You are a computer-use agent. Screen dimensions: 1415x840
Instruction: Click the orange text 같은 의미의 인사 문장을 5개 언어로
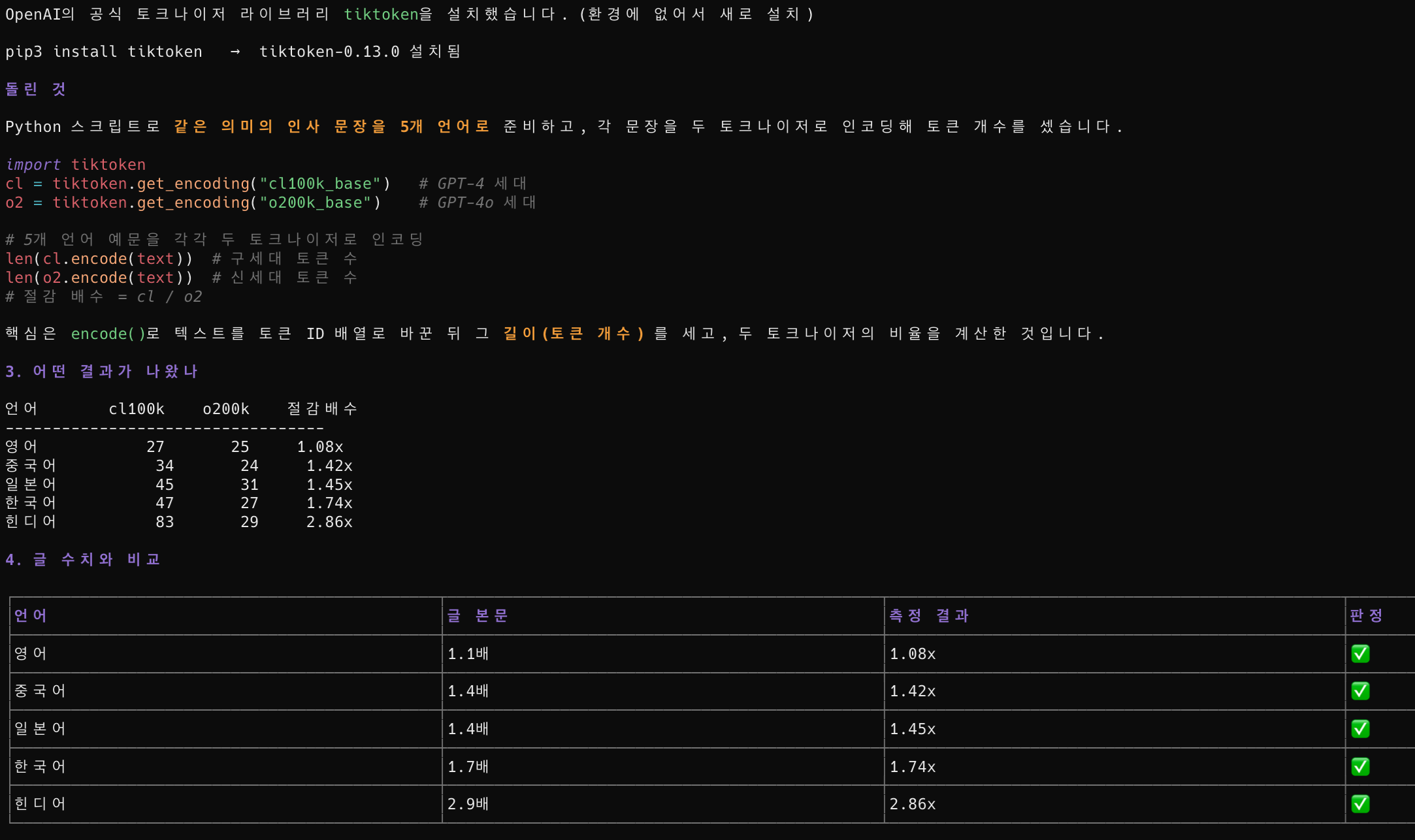click(332, 127)
